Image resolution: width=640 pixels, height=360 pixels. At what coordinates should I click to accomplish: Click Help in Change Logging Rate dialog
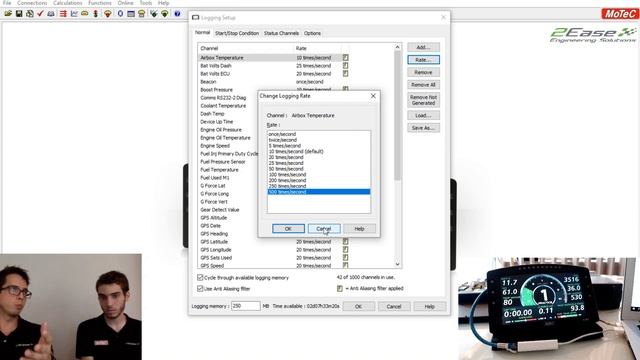click(359, 229)
